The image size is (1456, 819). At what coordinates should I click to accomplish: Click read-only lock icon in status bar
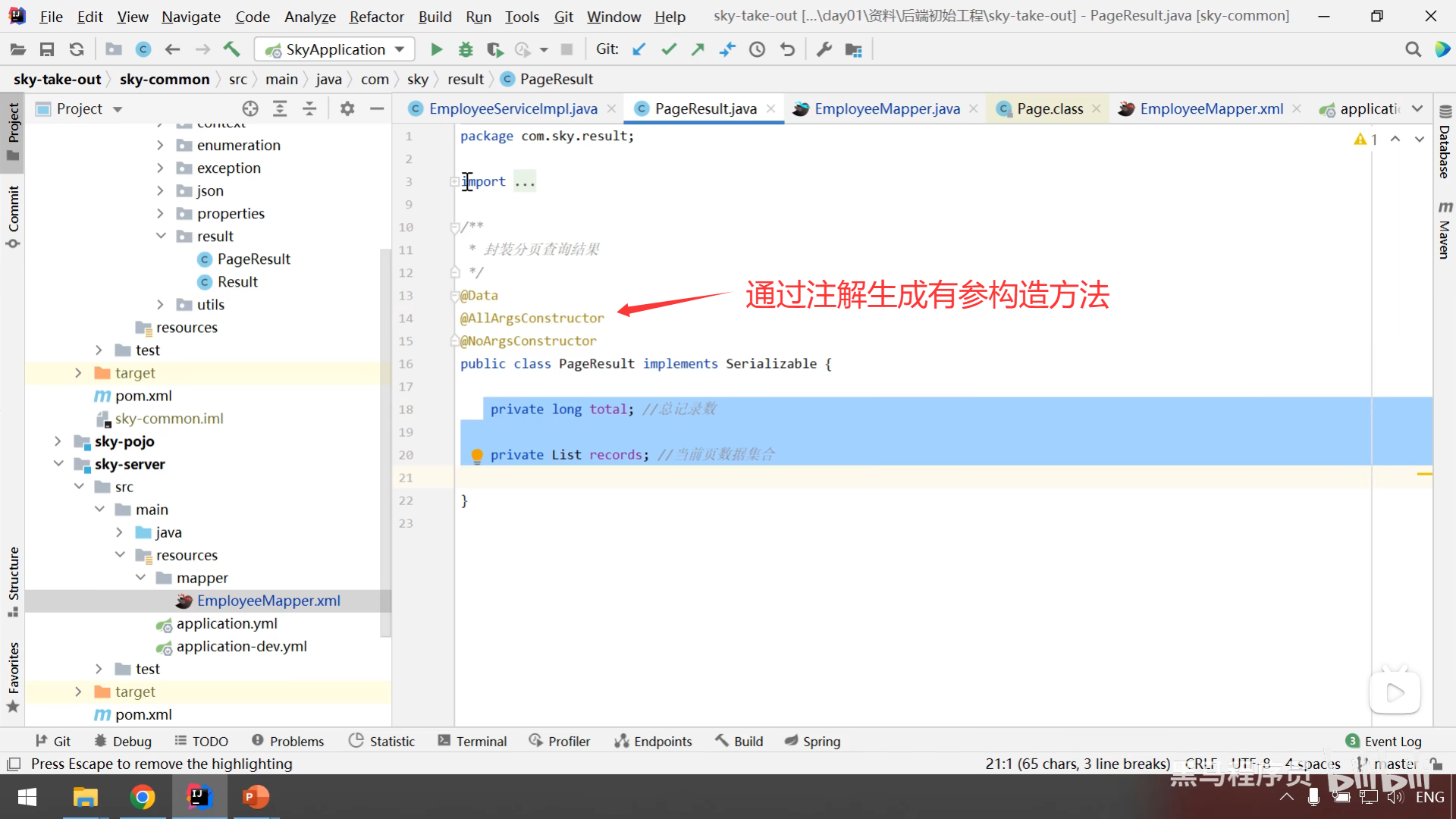click(1436, 764)
